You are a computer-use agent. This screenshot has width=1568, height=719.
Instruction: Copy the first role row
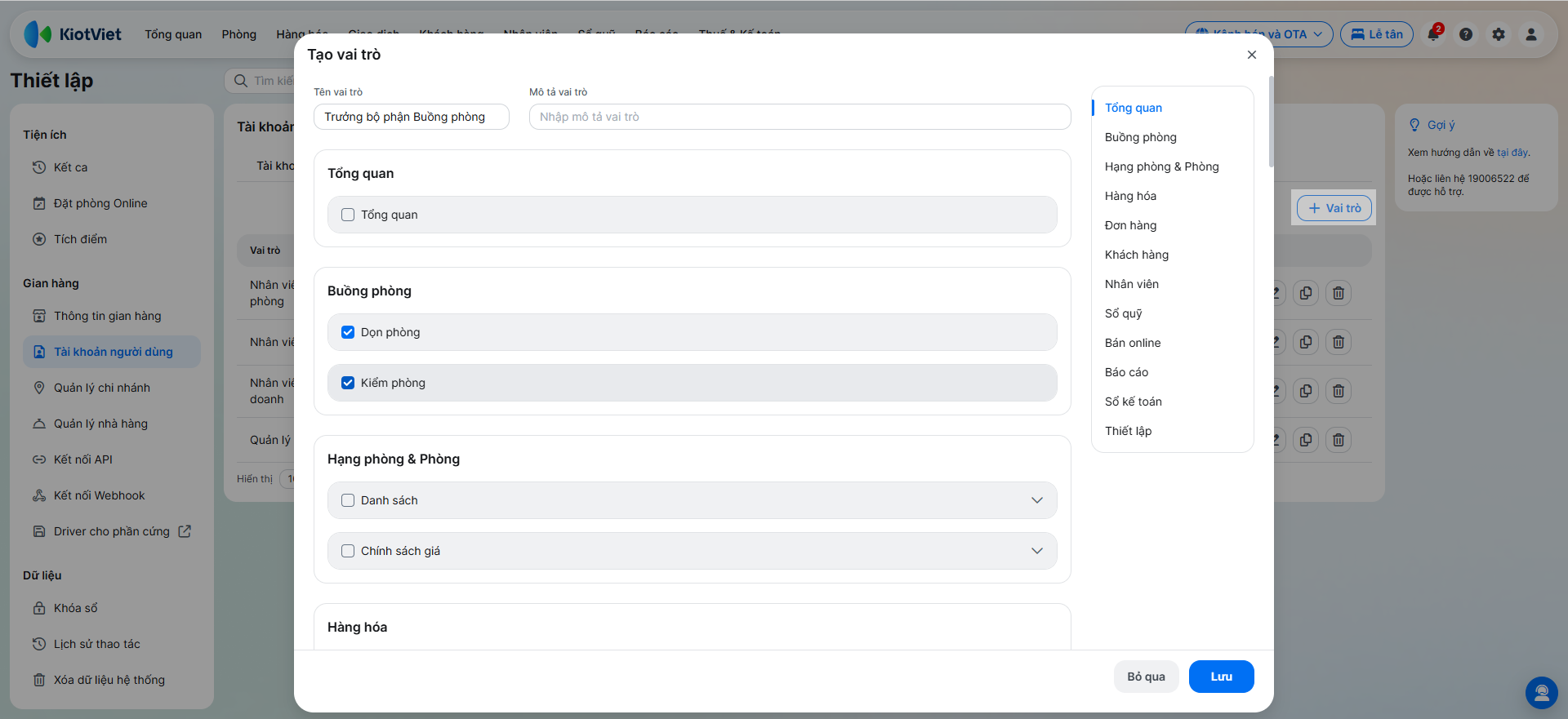pos(1306,293)
